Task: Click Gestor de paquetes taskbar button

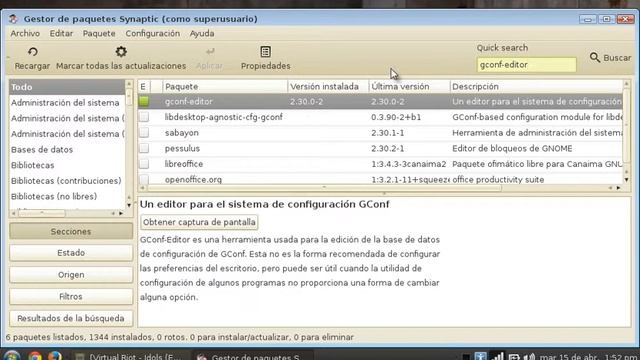Action: point(253,356)
